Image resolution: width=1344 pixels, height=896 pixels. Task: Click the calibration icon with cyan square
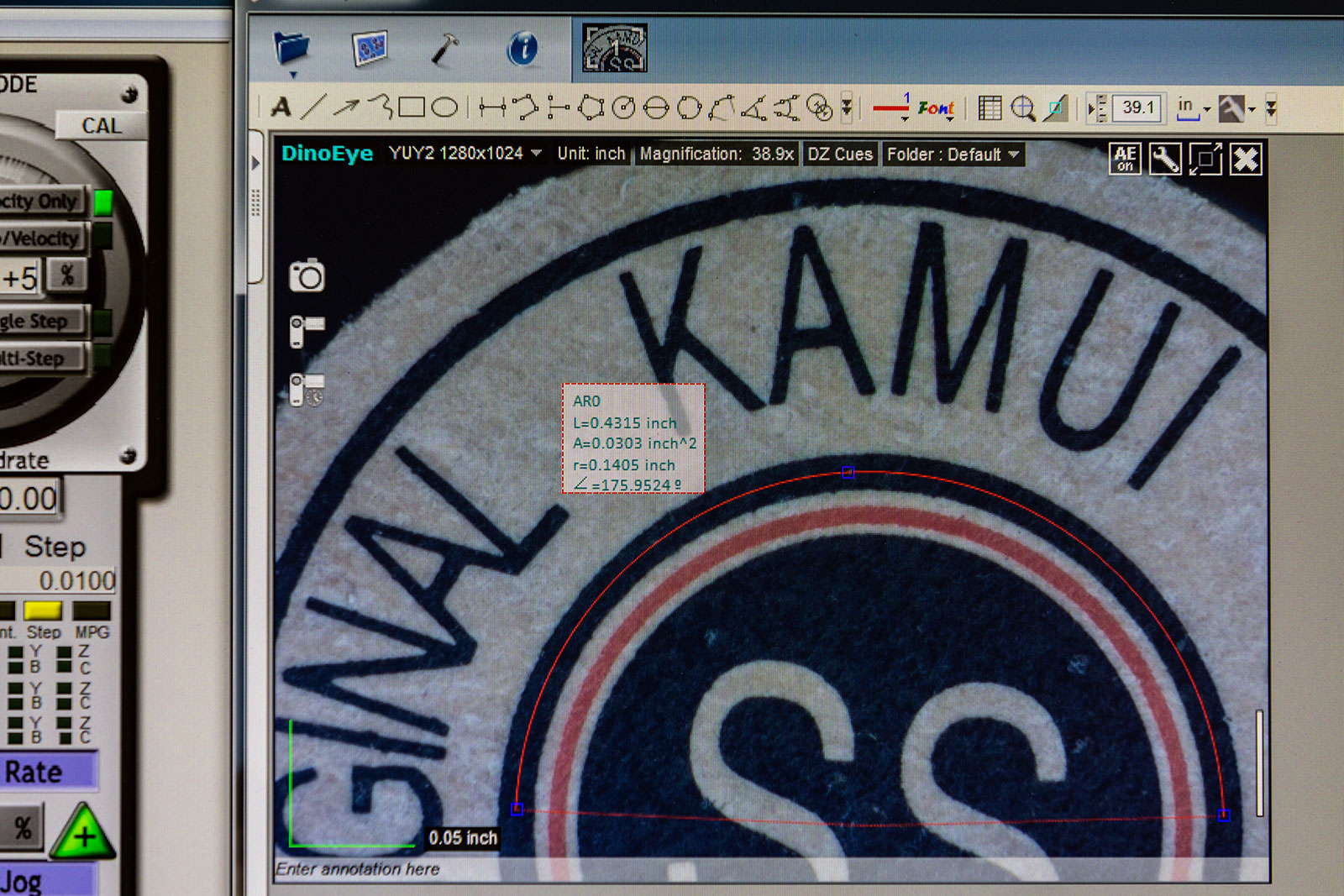(x=1056, y=107)
